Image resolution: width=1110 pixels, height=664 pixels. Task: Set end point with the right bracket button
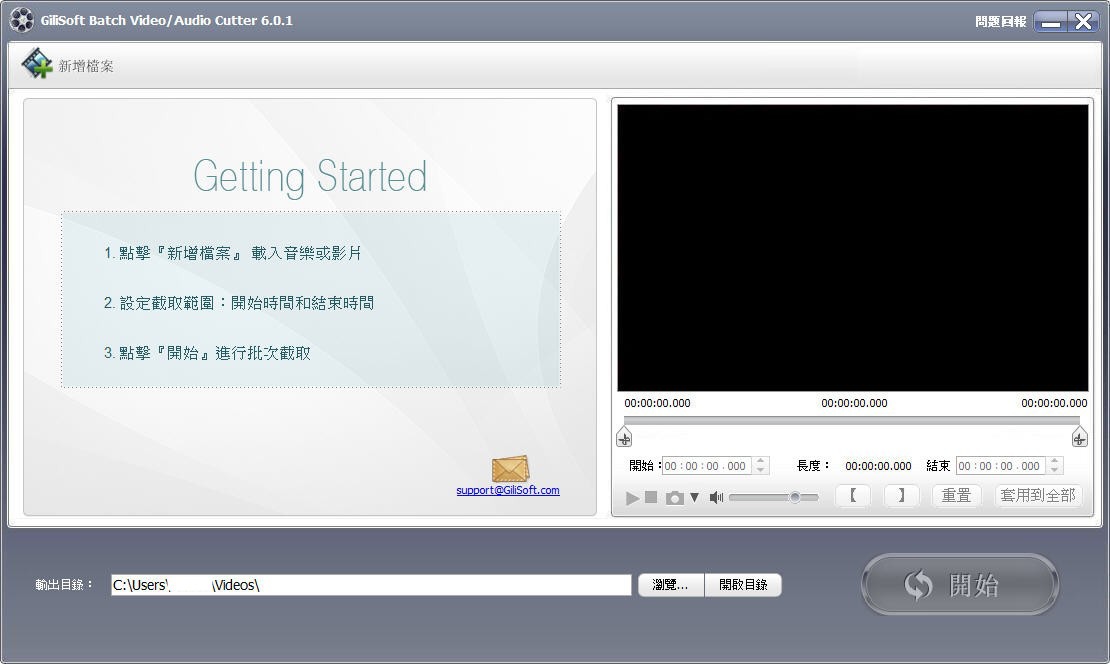point(901,496)
